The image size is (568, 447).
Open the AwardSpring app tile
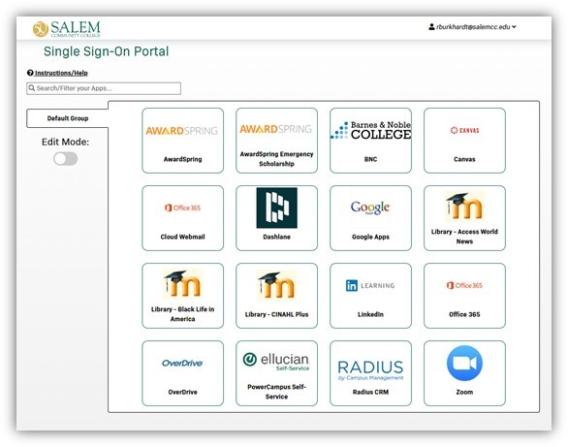(183, 141)
